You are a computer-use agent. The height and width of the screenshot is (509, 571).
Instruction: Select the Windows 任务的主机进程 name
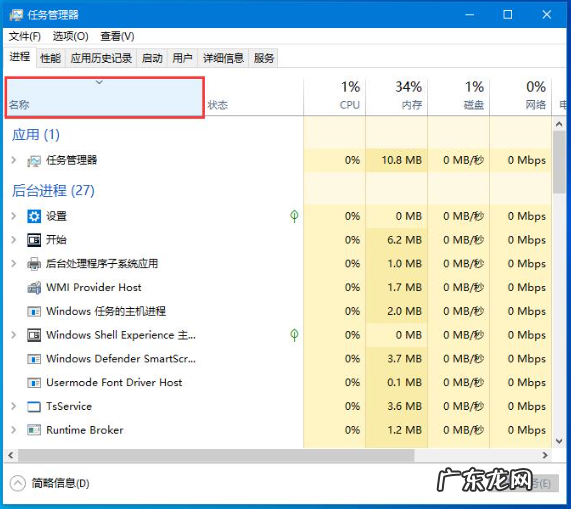(x=106, y=311)
